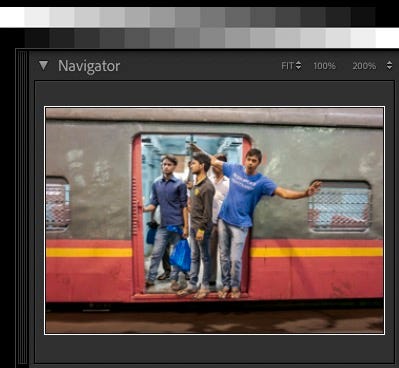Collapse the Navigator panel triangle
The height and width of the screenshot is (368, 399).
pyautogui.click(x=43, y=65)
